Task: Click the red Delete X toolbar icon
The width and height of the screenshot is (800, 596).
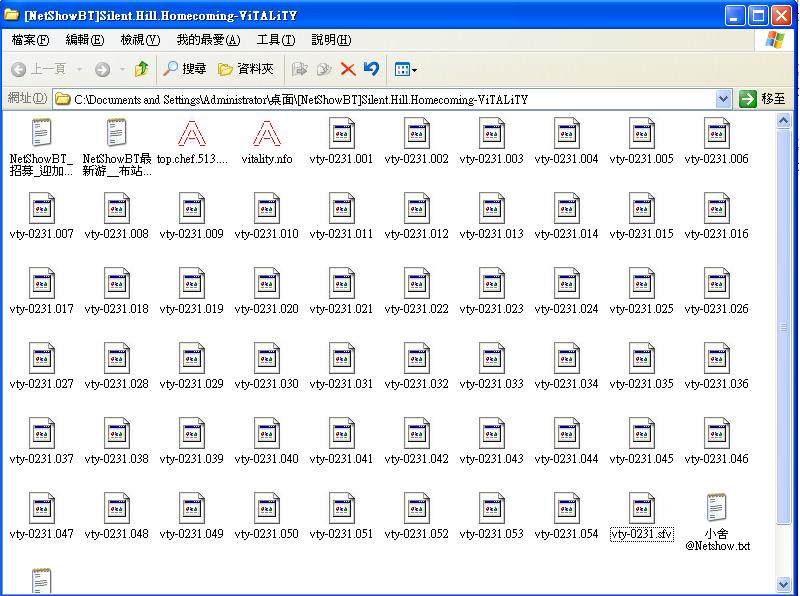Action: point(348,69)
